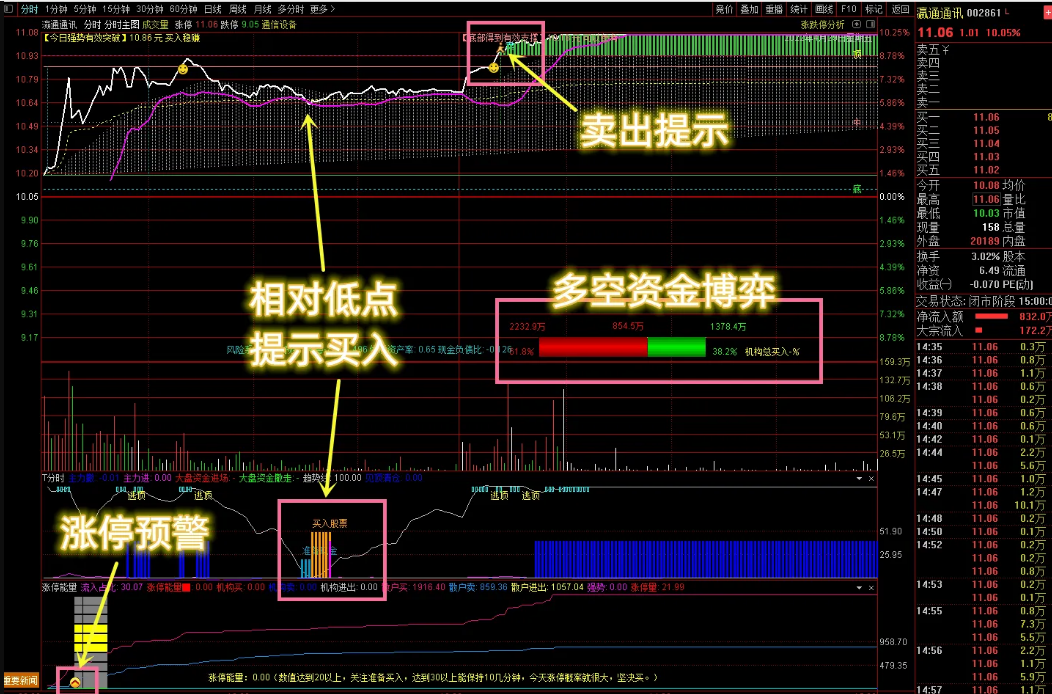This screenshot has width=1052, height=694.
Task: Switch to the 5分钟 chart tab
Action: point(85,9)
